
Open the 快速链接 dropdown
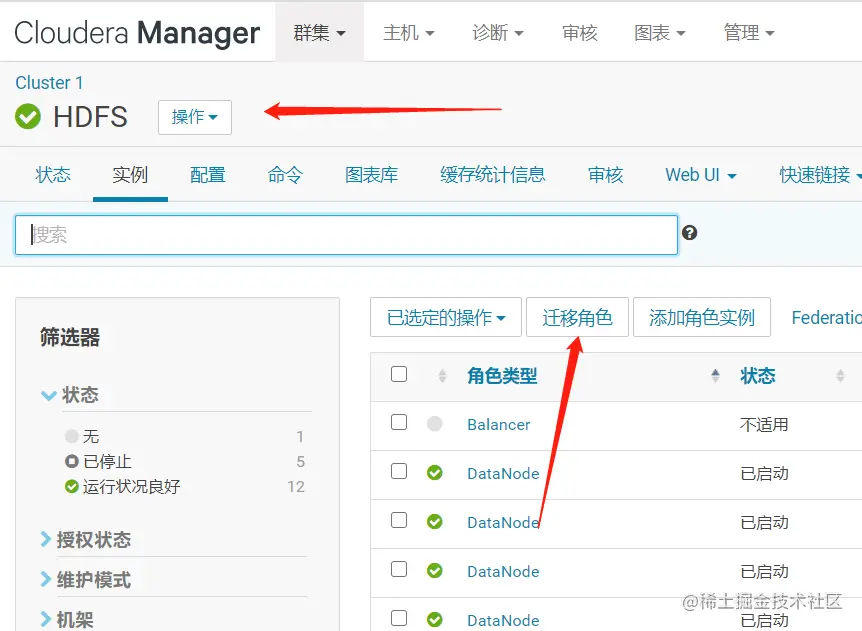pos(820,175)
